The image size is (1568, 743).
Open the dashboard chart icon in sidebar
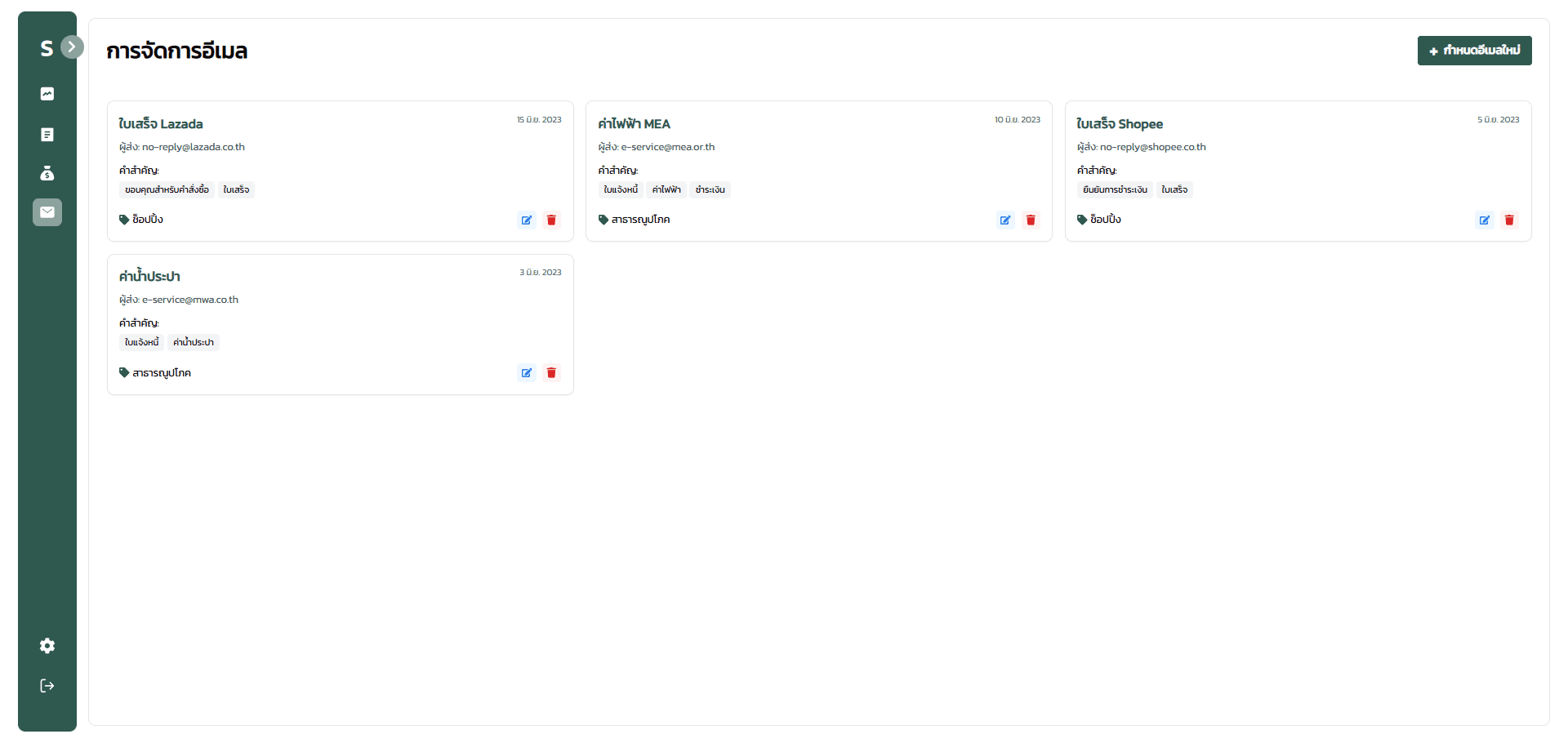[47, 94]
